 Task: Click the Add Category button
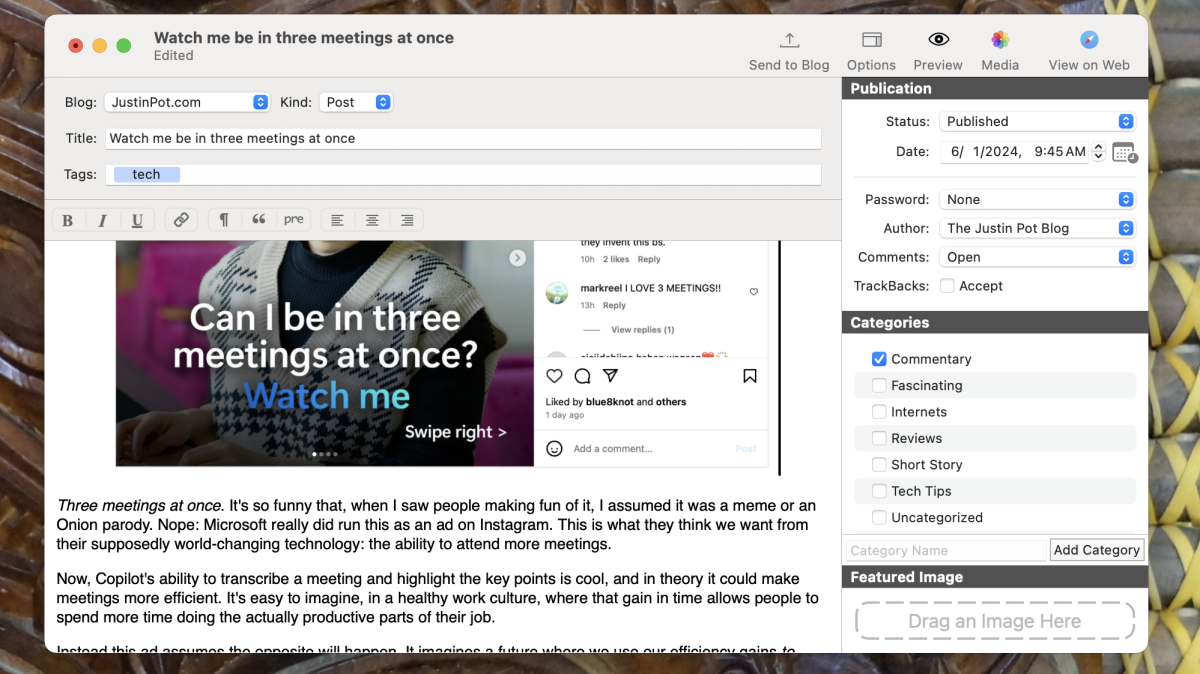coord(1096,550)
